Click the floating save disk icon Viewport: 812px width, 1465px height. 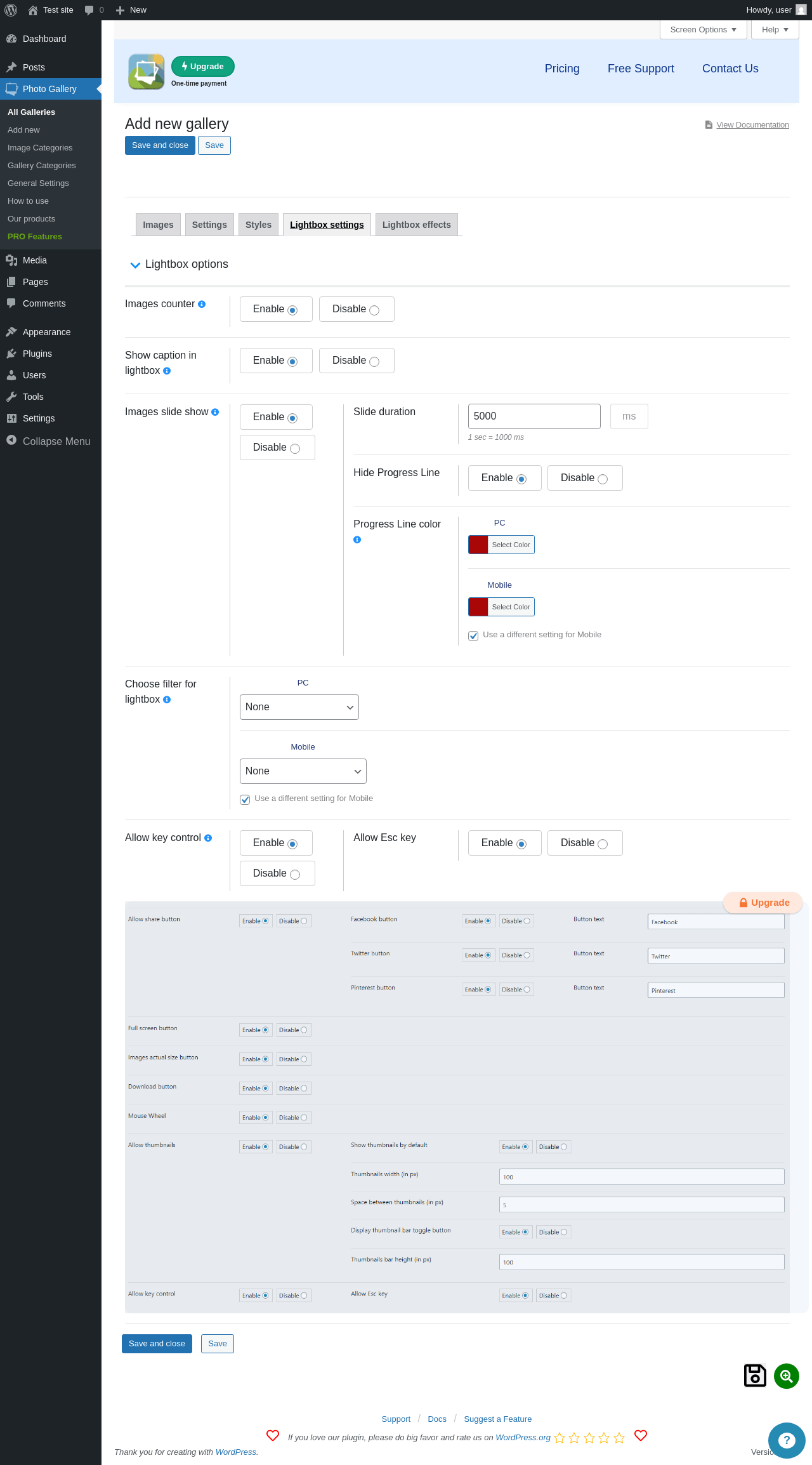pos(755,1376)
